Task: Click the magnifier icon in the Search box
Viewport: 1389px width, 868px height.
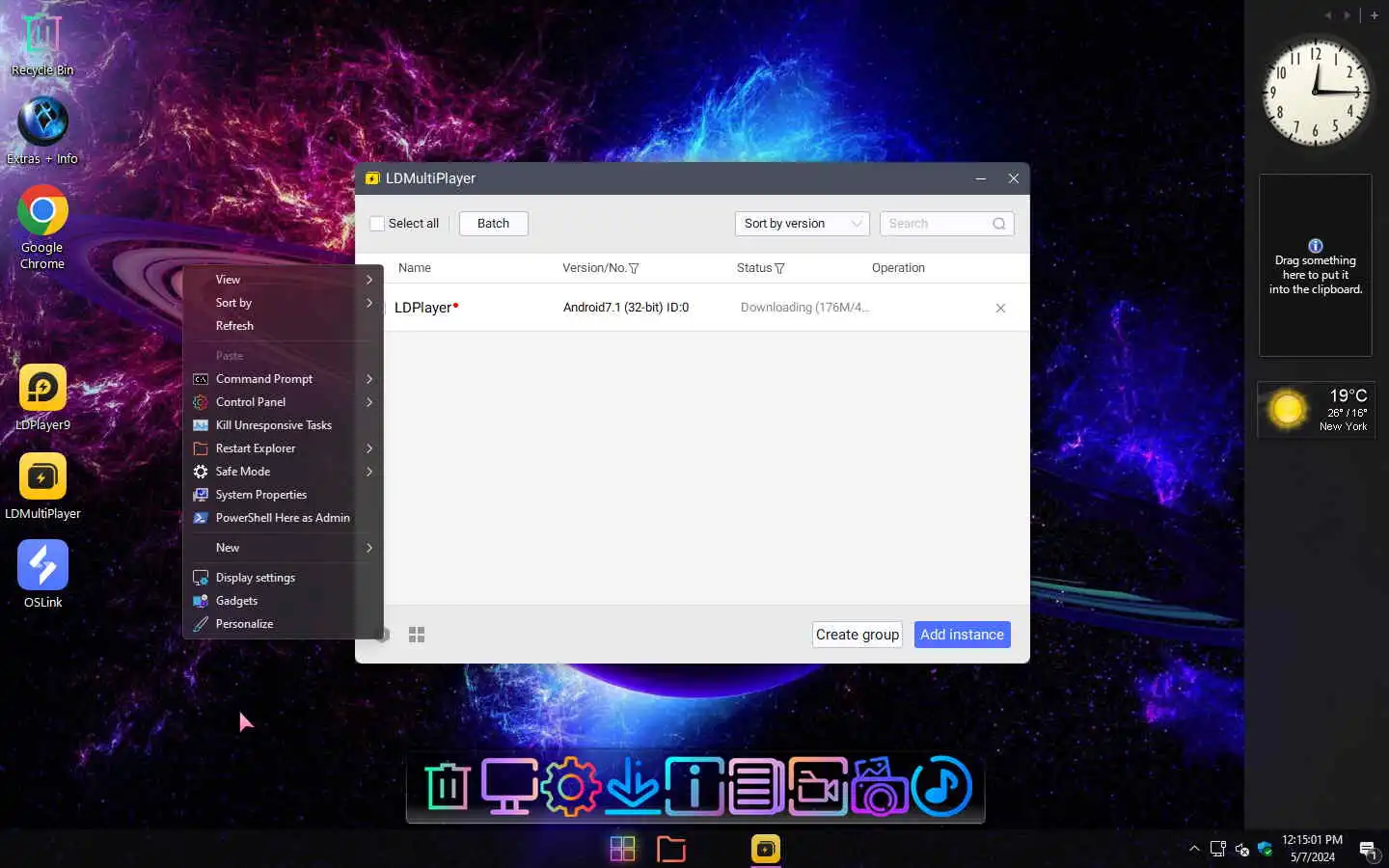Action: [999, 224]
